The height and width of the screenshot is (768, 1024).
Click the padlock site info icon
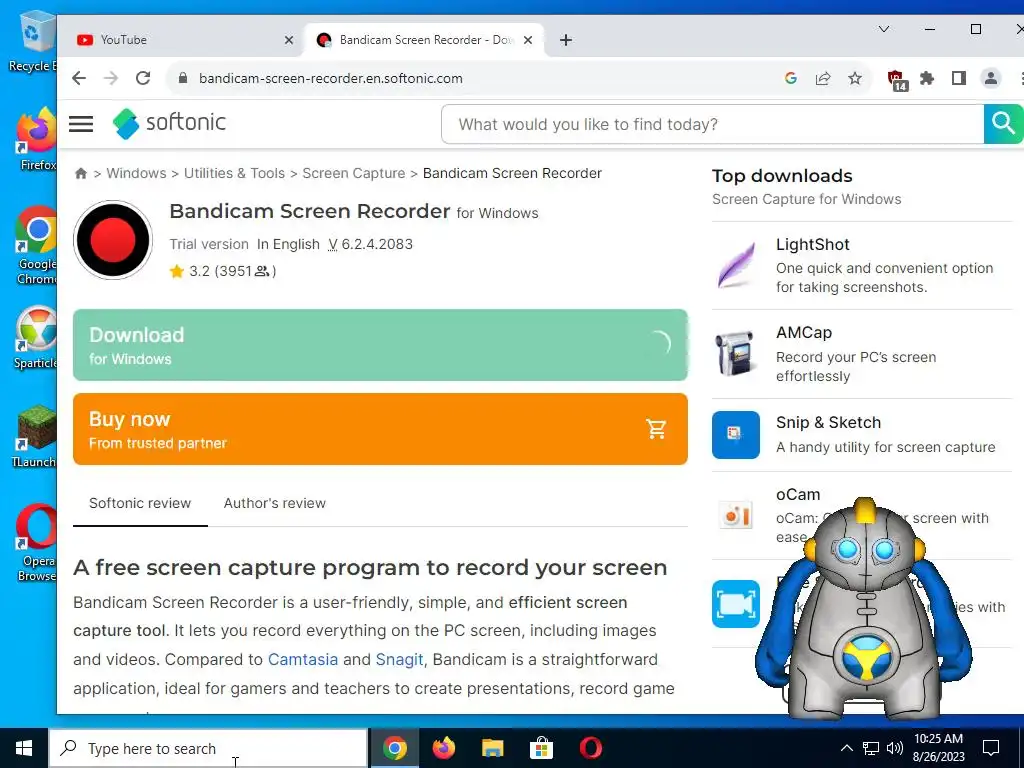183,78
